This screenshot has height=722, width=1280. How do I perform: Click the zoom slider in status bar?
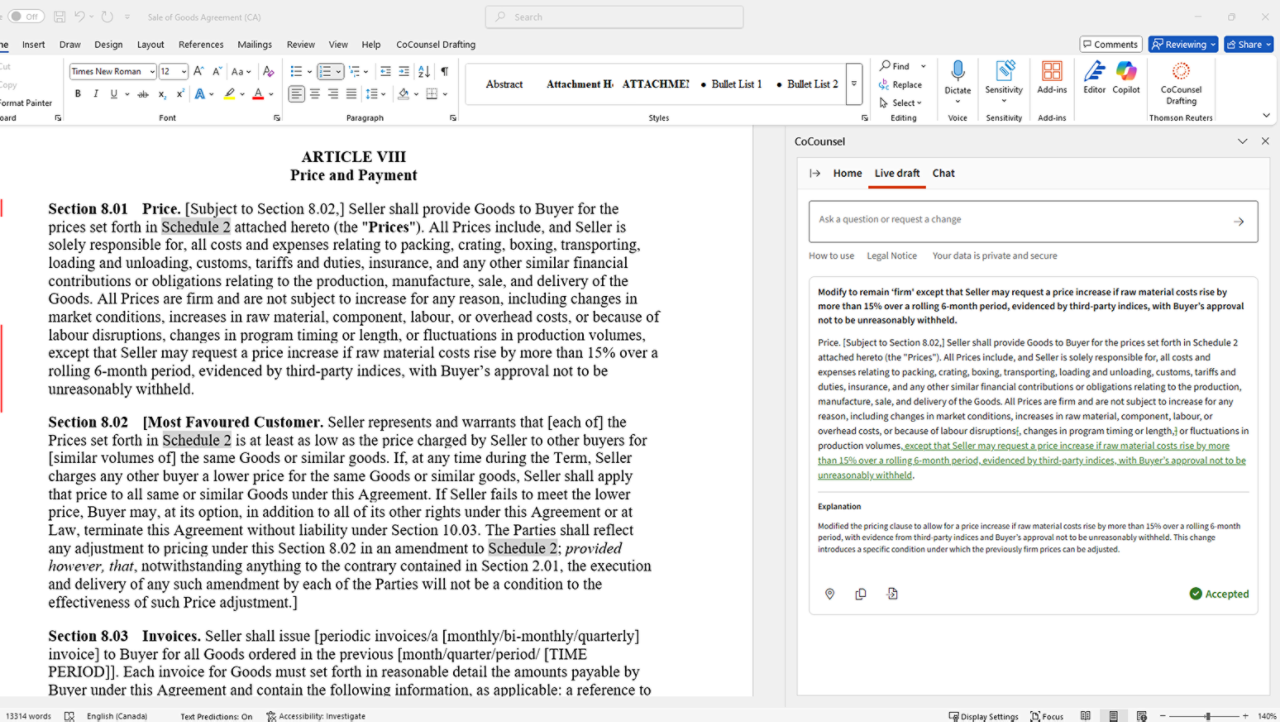[x=1208, y=716]
